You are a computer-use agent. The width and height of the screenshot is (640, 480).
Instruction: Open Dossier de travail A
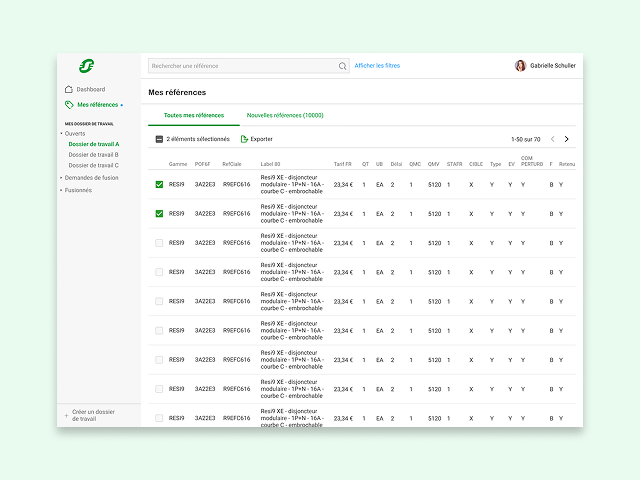(94, 144)
